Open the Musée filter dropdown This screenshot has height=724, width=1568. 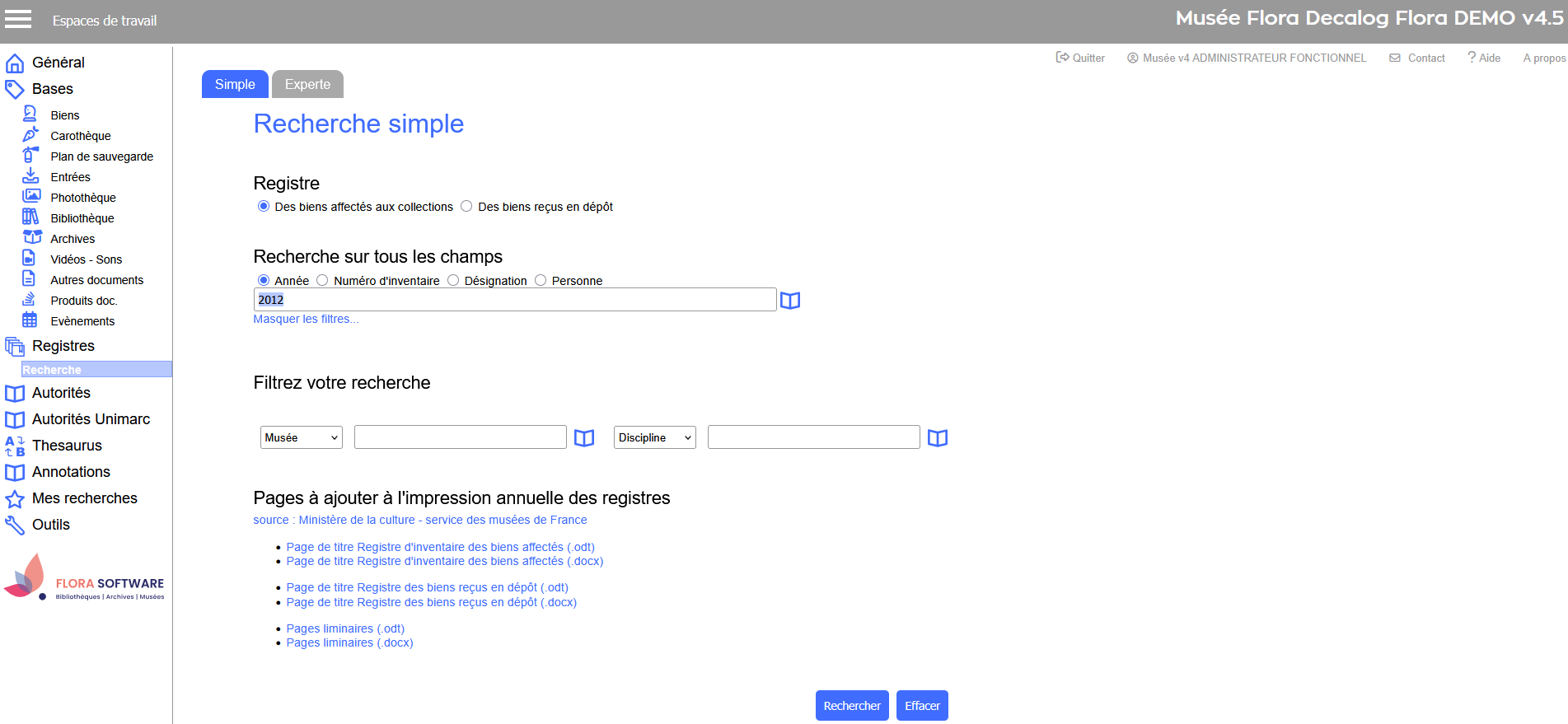pos(301,437)
